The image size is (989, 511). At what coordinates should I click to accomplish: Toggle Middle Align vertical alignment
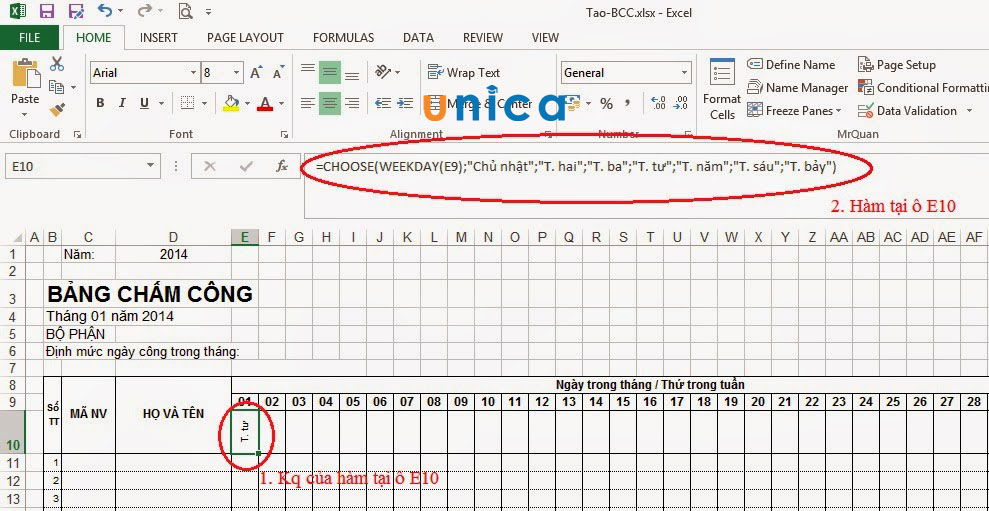coord(330,73)
